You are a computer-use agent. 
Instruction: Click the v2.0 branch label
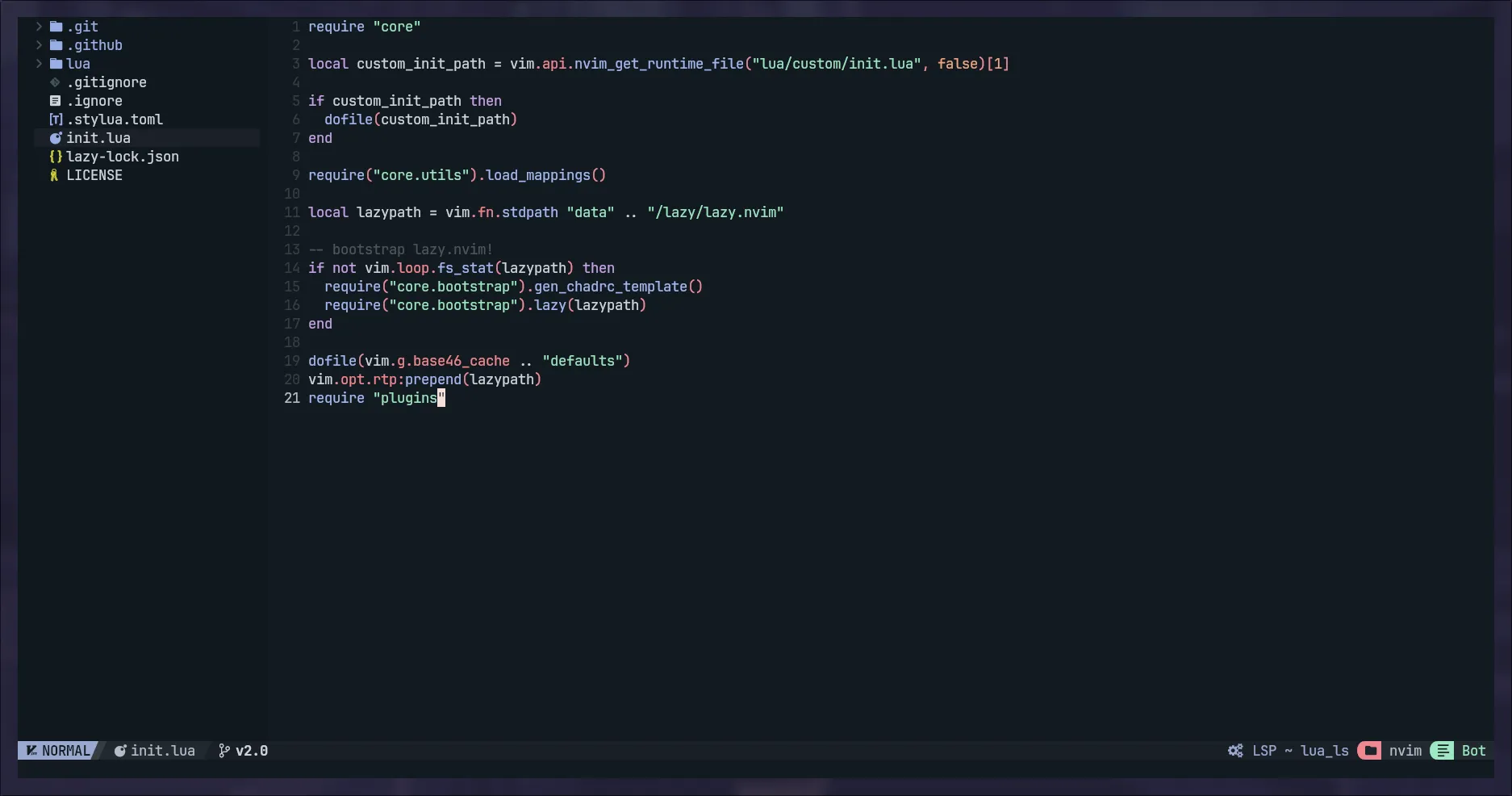pyautogui.click(x=252, y=751)
